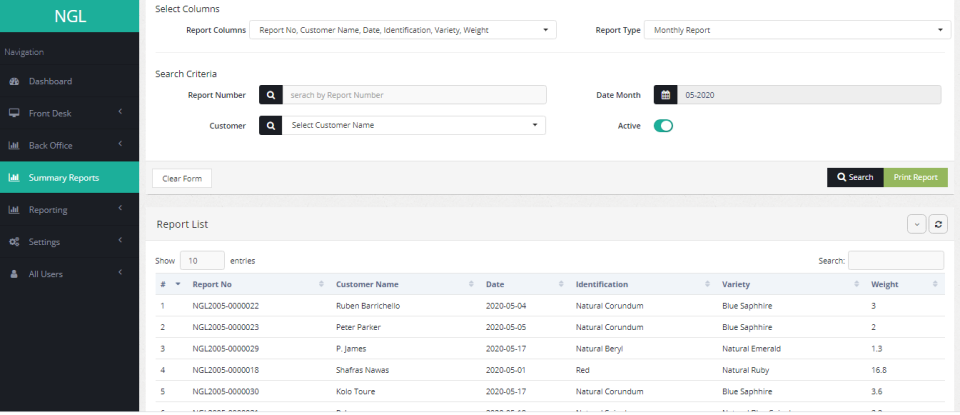This screenshot has height=415, width=960.
Task: Click customer Ruben Barrichello
Action: point(368,306)
